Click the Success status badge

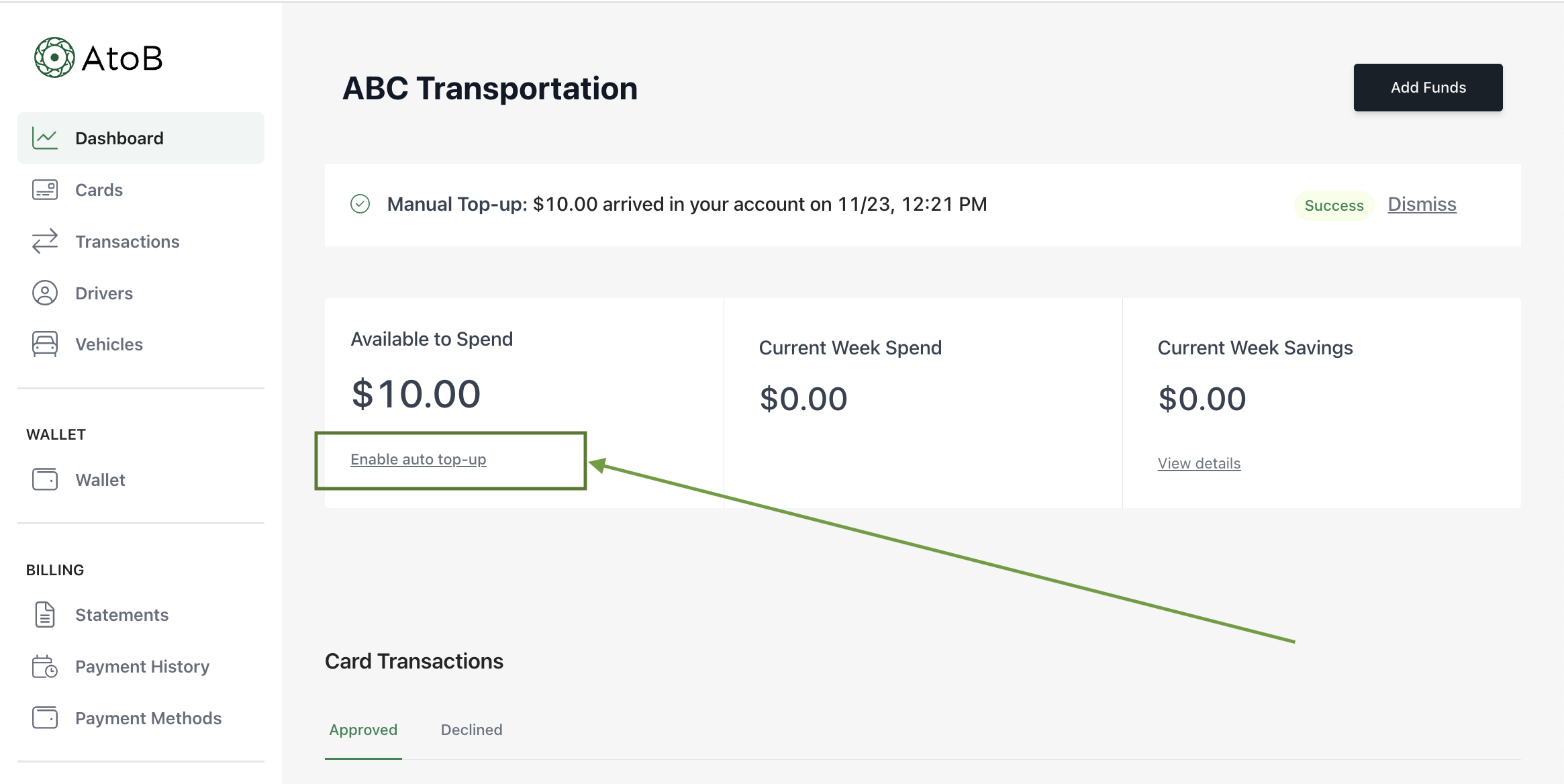[1334, 205]
